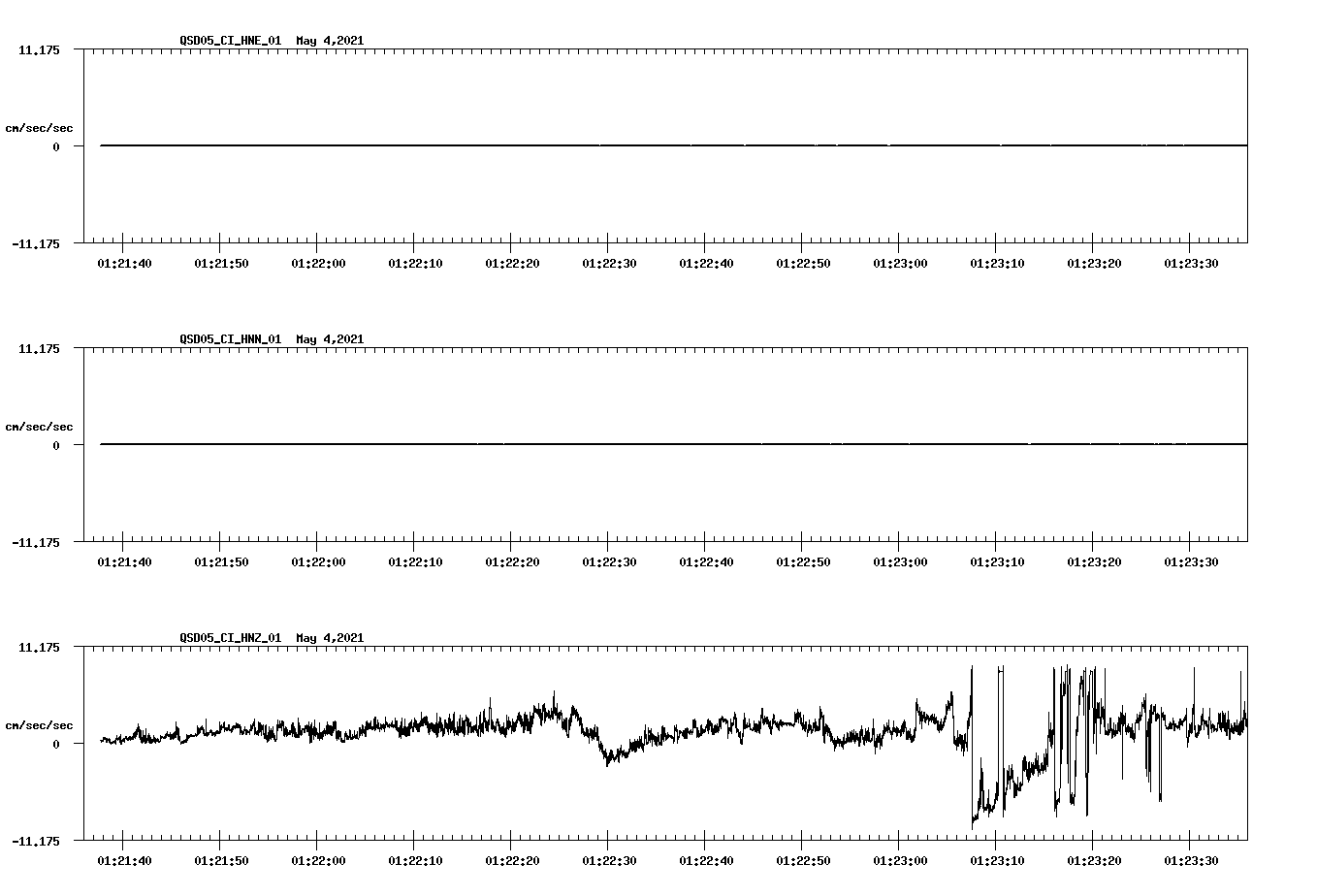Viewport: 1317px width, 896px height.
Task: Click the cm/sec/sec unit label on top plot
Action: 40,127
